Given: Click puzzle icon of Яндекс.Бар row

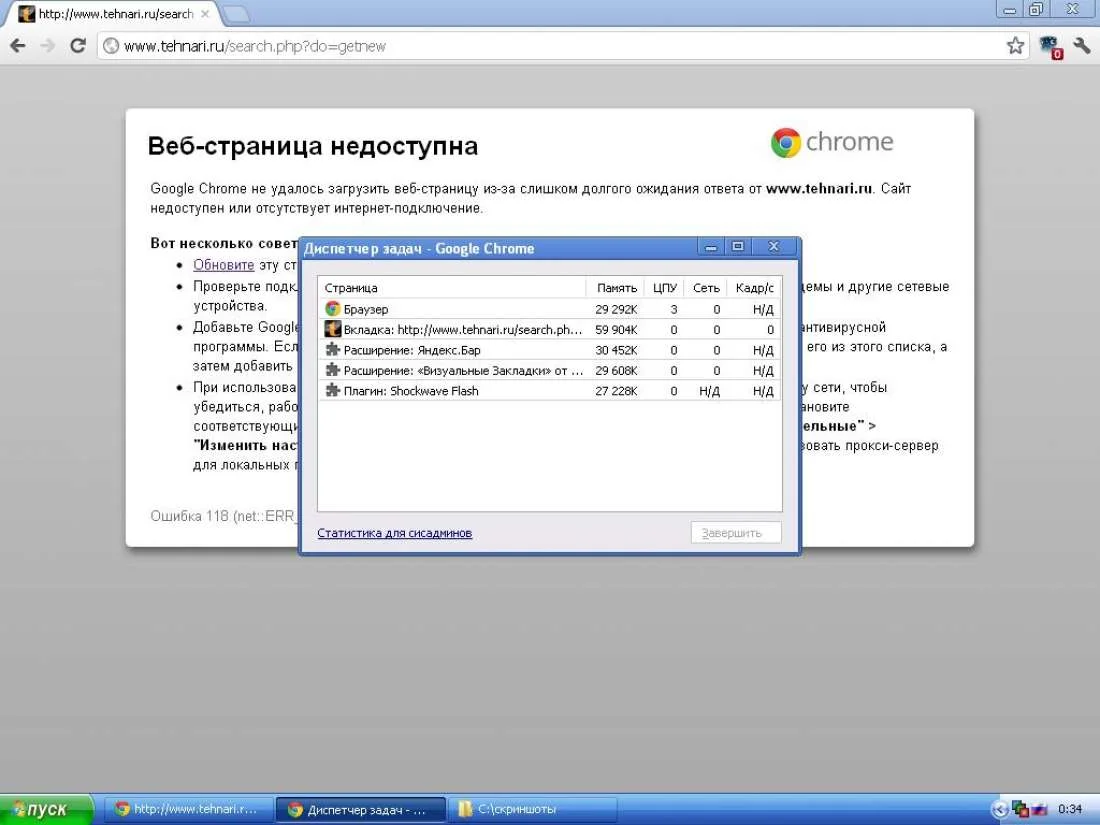Looking at the screenshot, I should 333,349.
